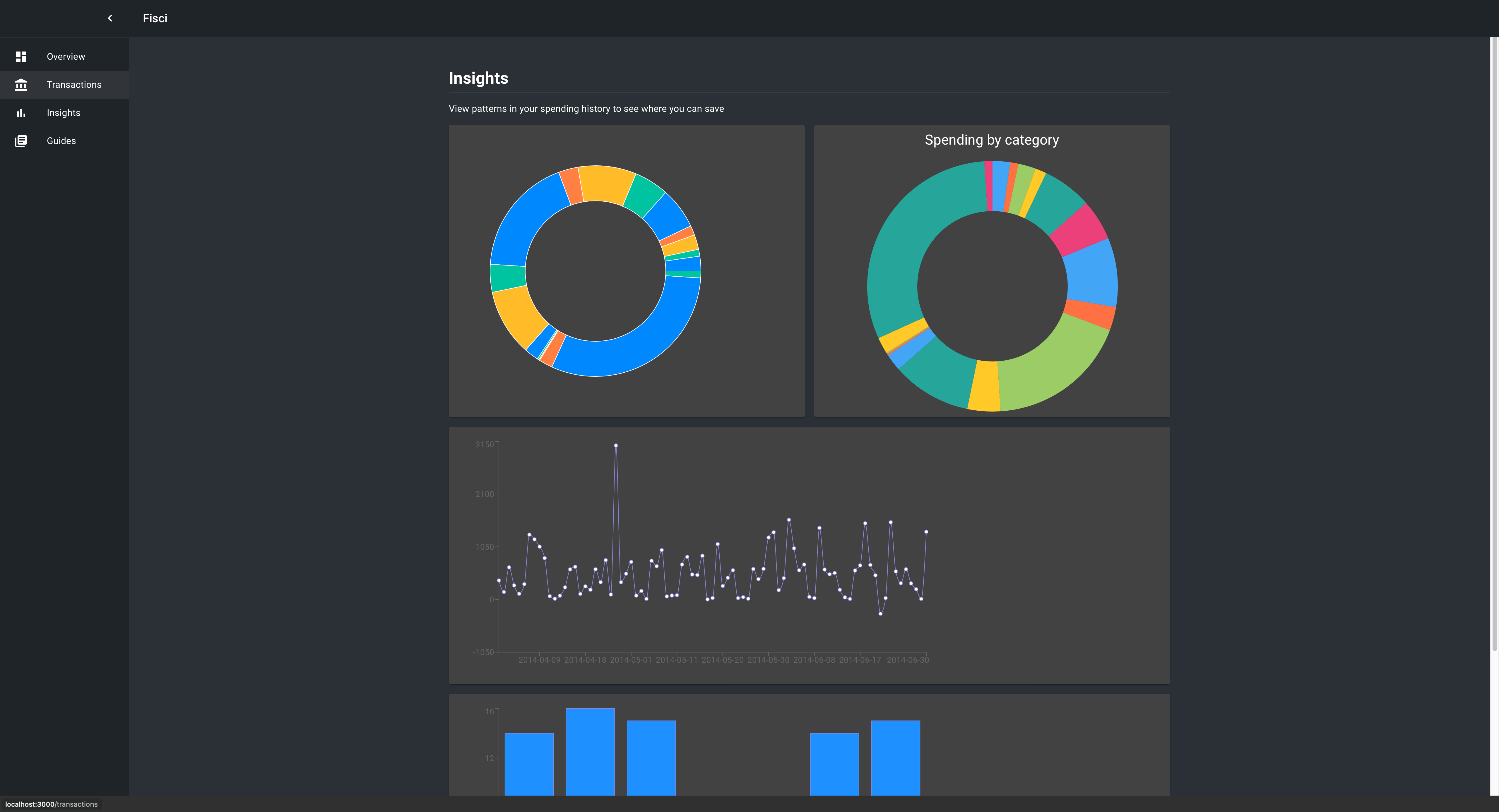Image resolution: width=1499 pixels, height=812 pixels.
Task: Click the Overview dashboard icon
Action: [x=21, y=56]
